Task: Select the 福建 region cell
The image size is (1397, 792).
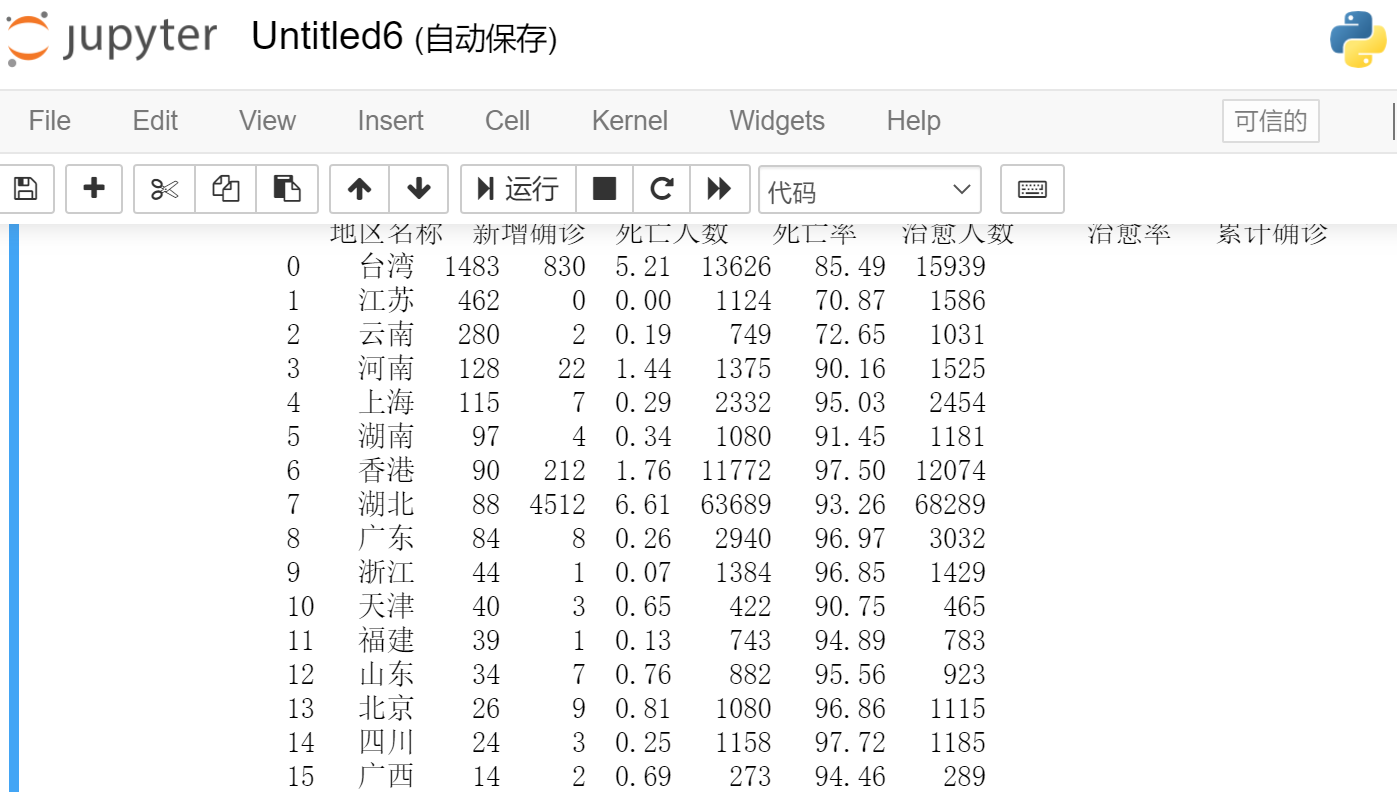Action: click(386, 640)
